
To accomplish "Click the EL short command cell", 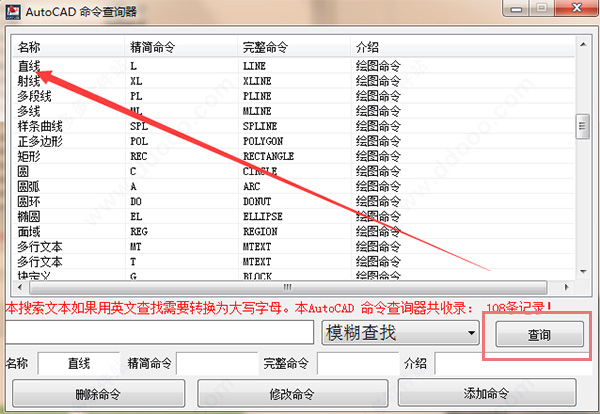I will (136, 216).
